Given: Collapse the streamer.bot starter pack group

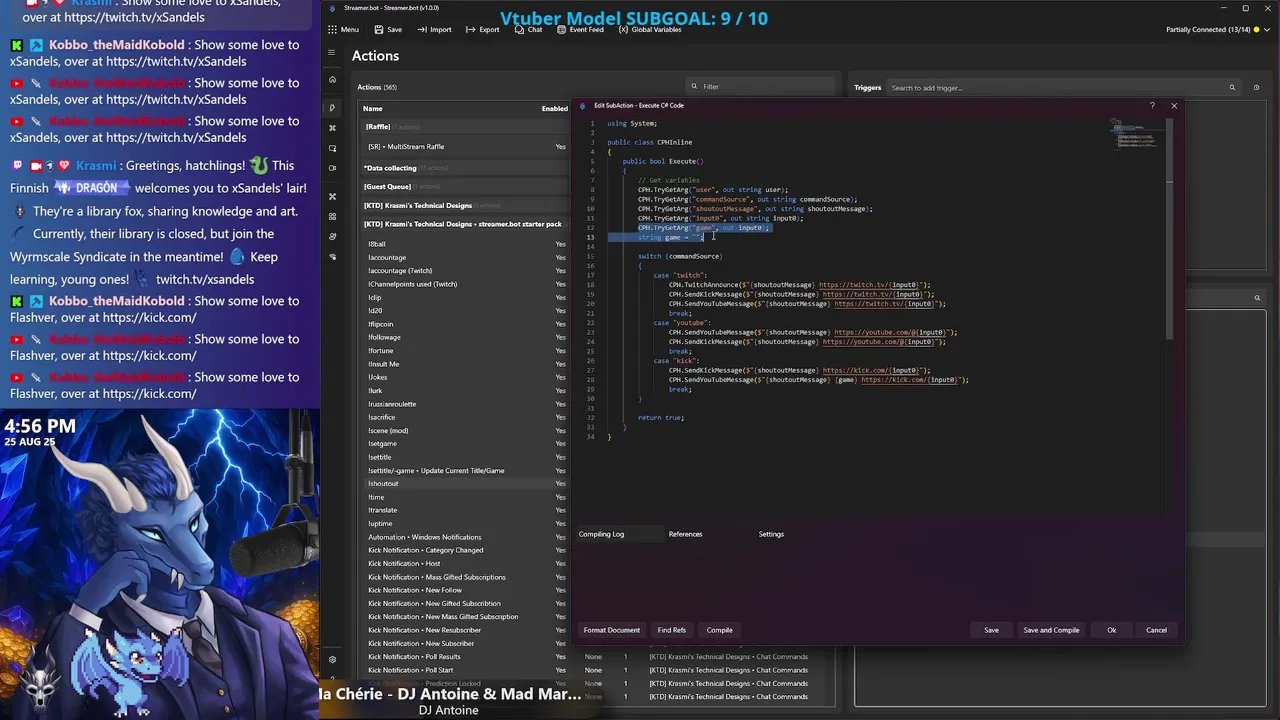Looking at the screenshot, I should point(465,225).
